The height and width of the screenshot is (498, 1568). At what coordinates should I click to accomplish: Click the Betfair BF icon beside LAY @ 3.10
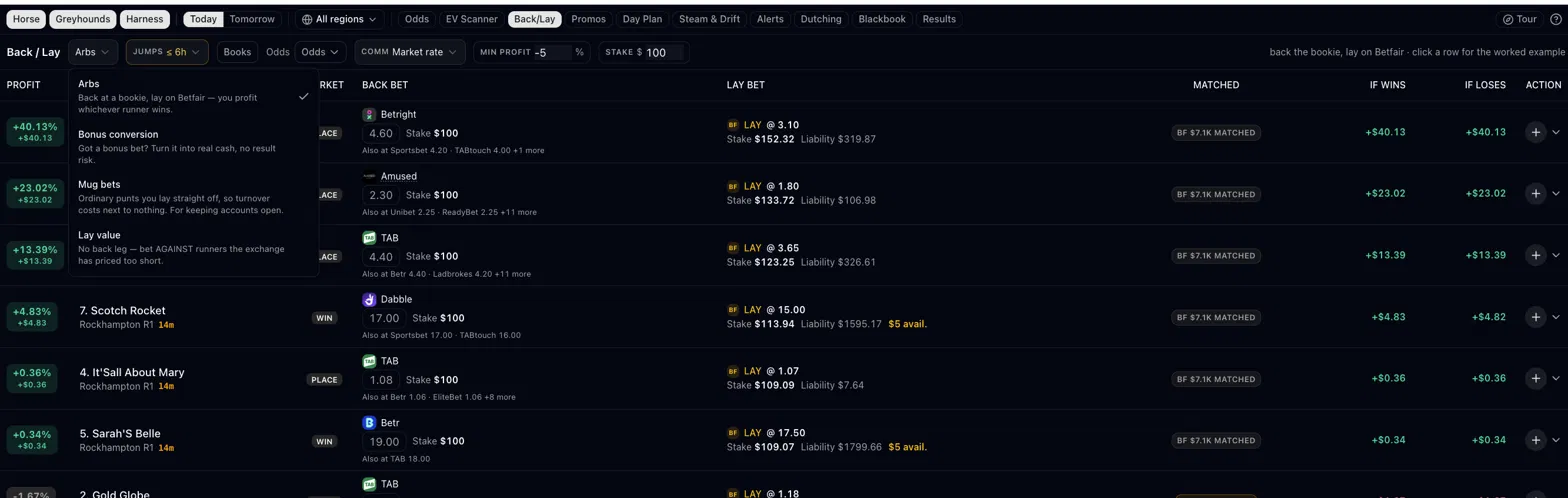tap(733, 125)
